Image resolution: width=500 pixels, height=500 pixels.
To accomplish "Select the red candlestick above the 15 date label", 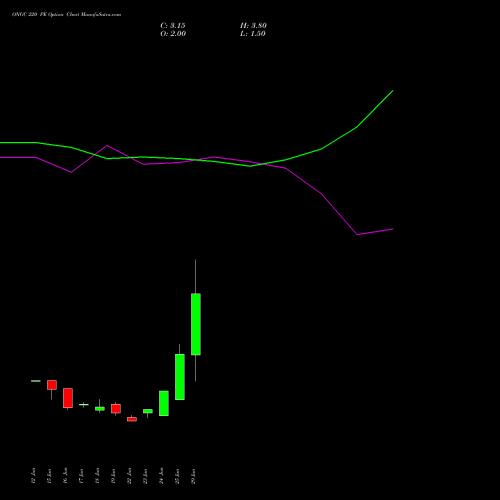I will click(x=52, y=385).
